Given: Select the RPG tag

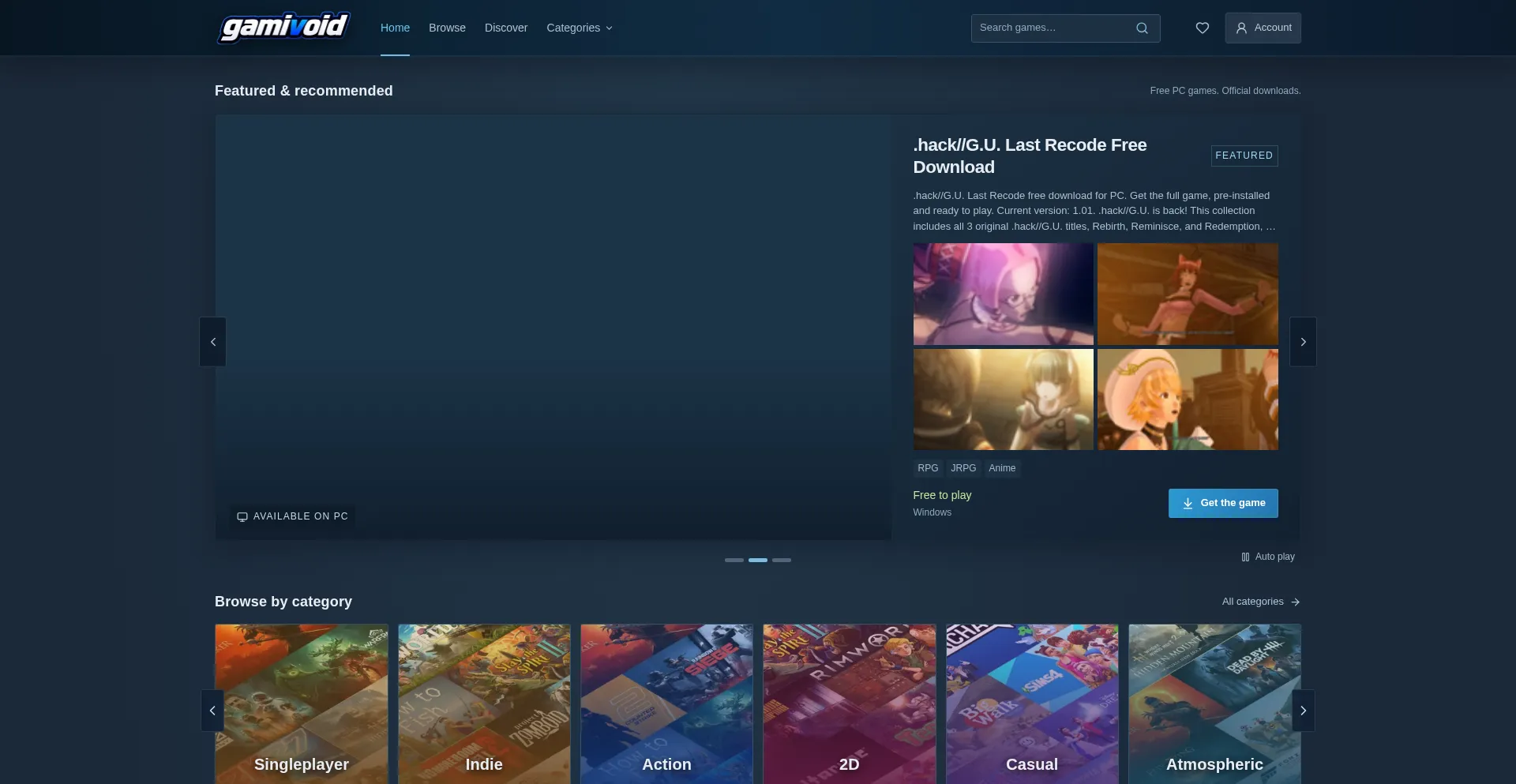Looking at the screenshot, I should coord(928,468).
